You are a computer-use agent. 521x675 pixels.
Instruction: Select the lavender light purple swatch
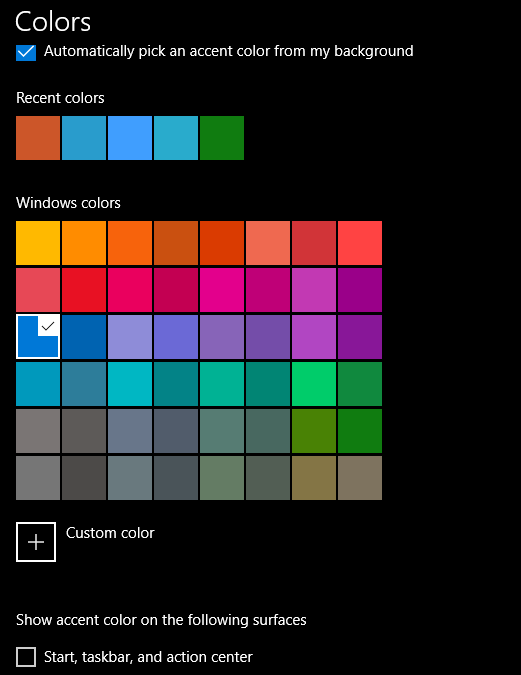pos(130,337)
